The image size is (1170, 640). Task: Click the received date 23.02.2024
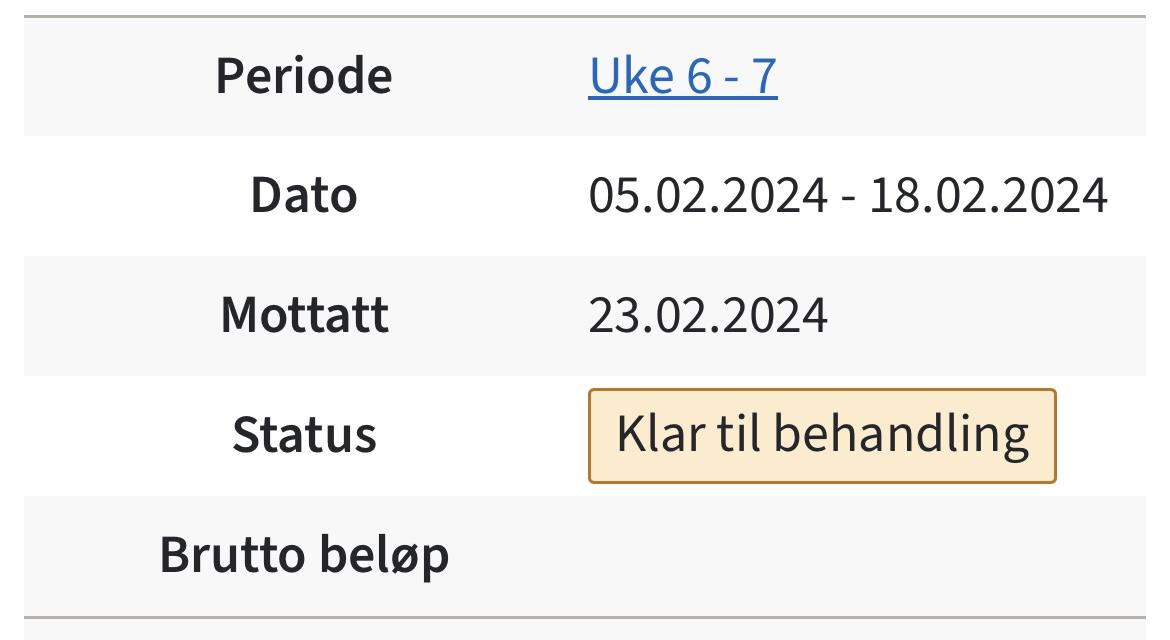708,316
